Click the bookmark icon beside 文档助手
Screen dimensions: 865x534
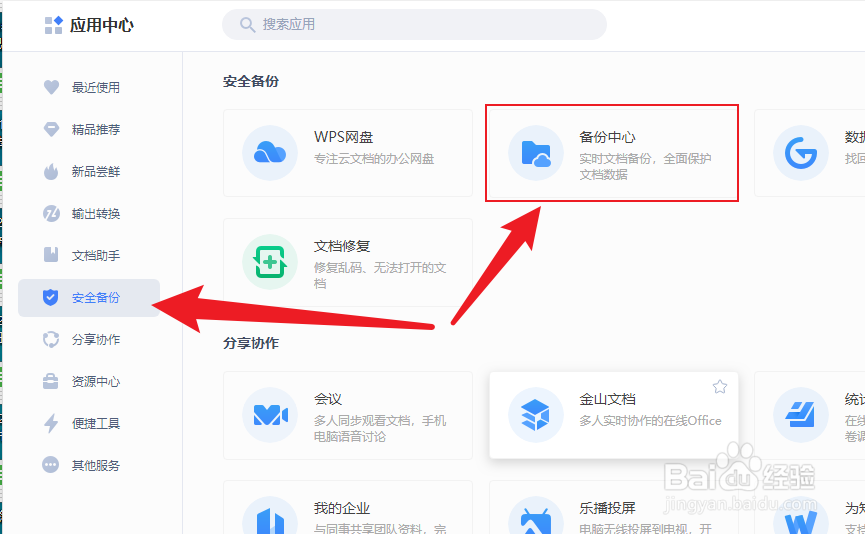(x=51, y=255)
